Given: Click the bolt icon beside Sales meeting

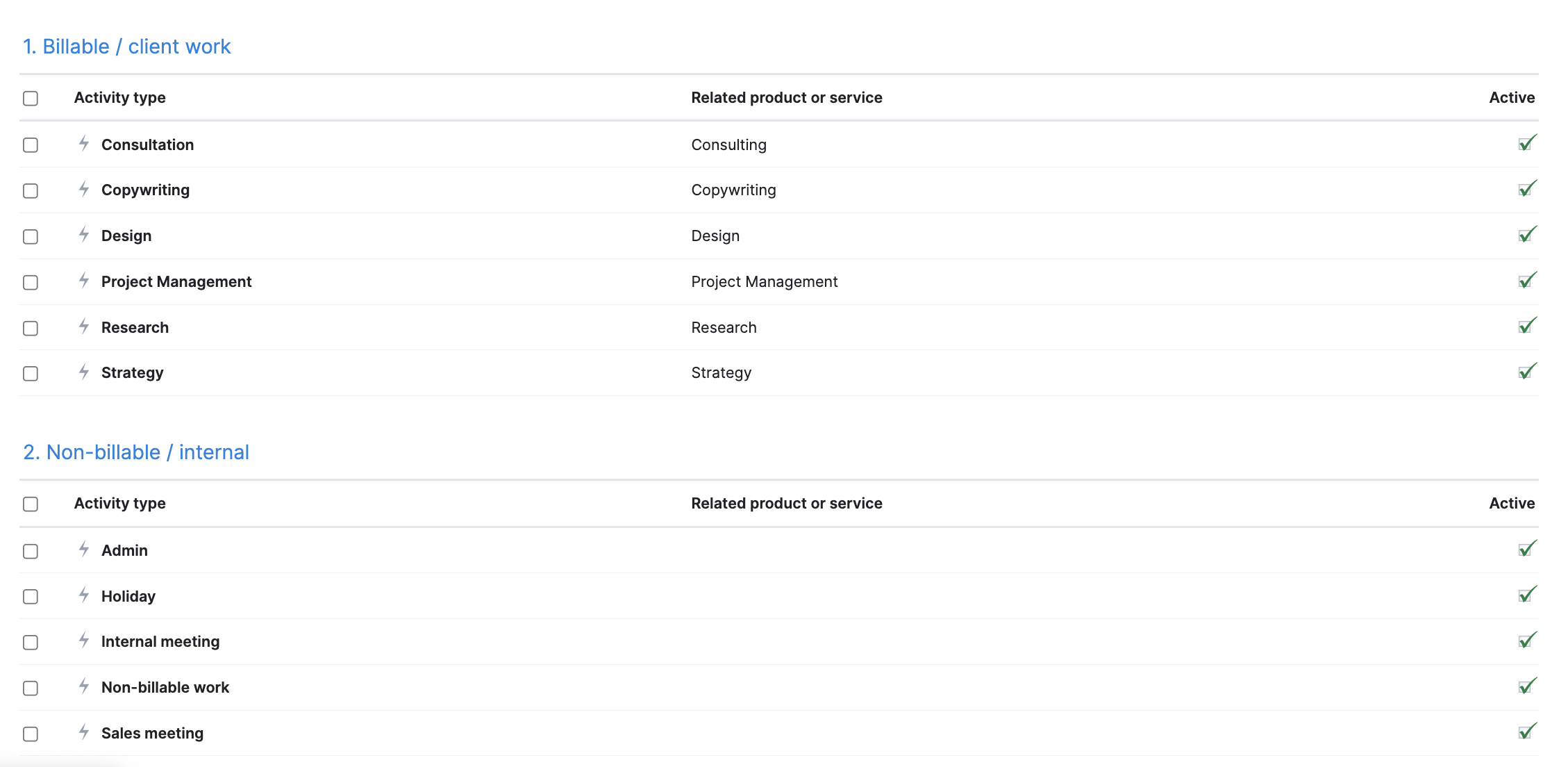Looking at the screenshot, I should click(x=84, y=732).
